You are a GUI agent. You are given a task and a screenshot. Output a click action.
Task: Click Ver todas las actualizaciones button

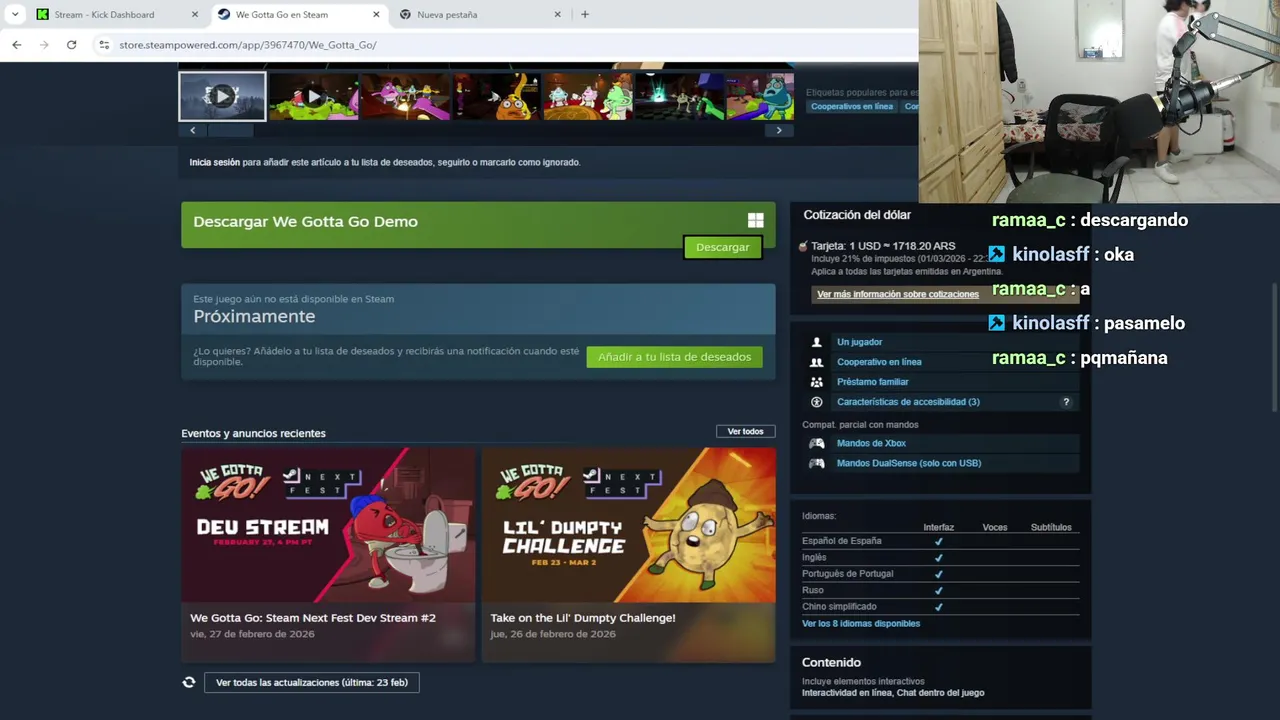coord(312,682)
